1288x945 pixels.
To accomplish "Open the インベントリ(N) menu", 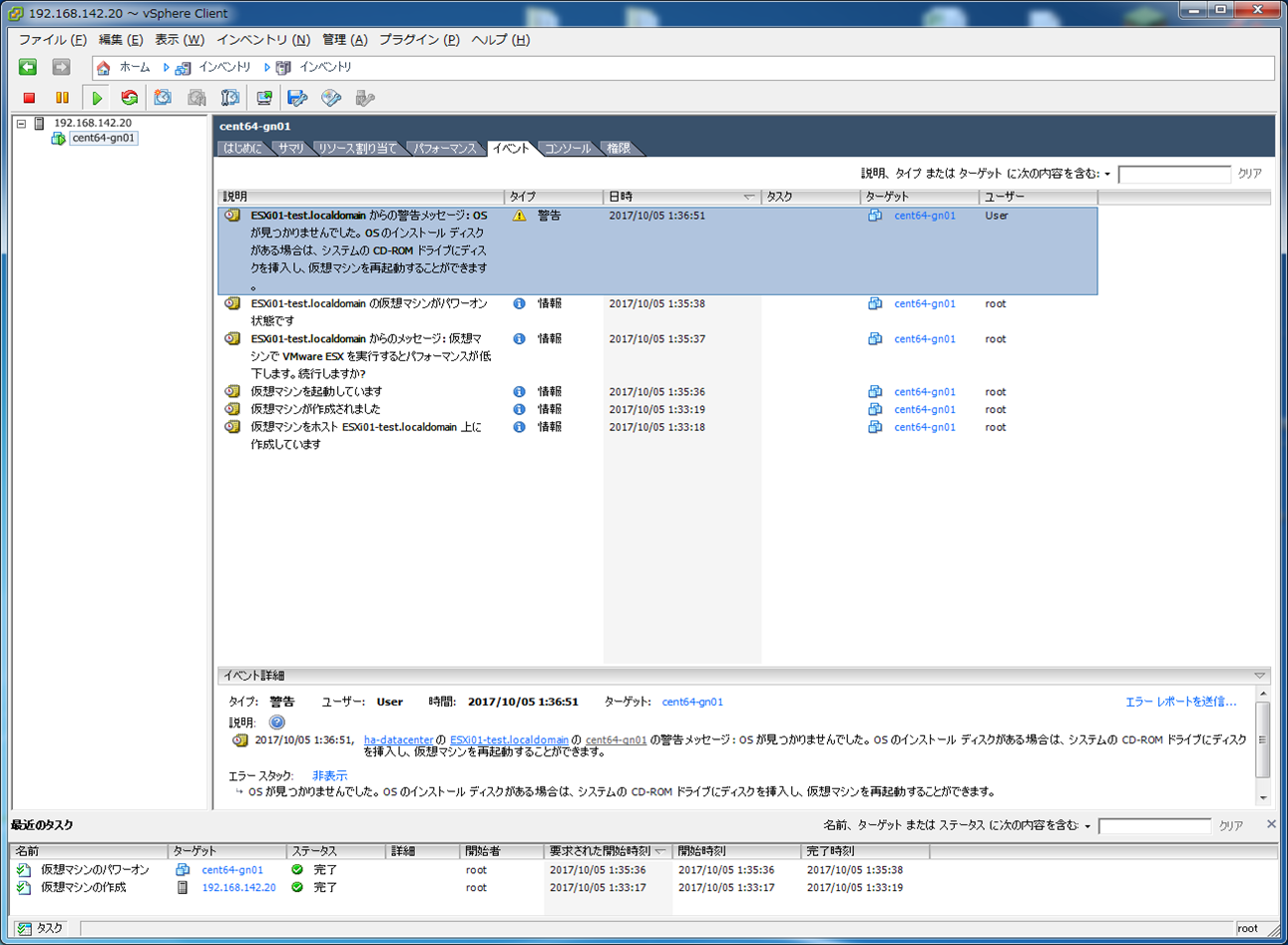I will [263, 40].
